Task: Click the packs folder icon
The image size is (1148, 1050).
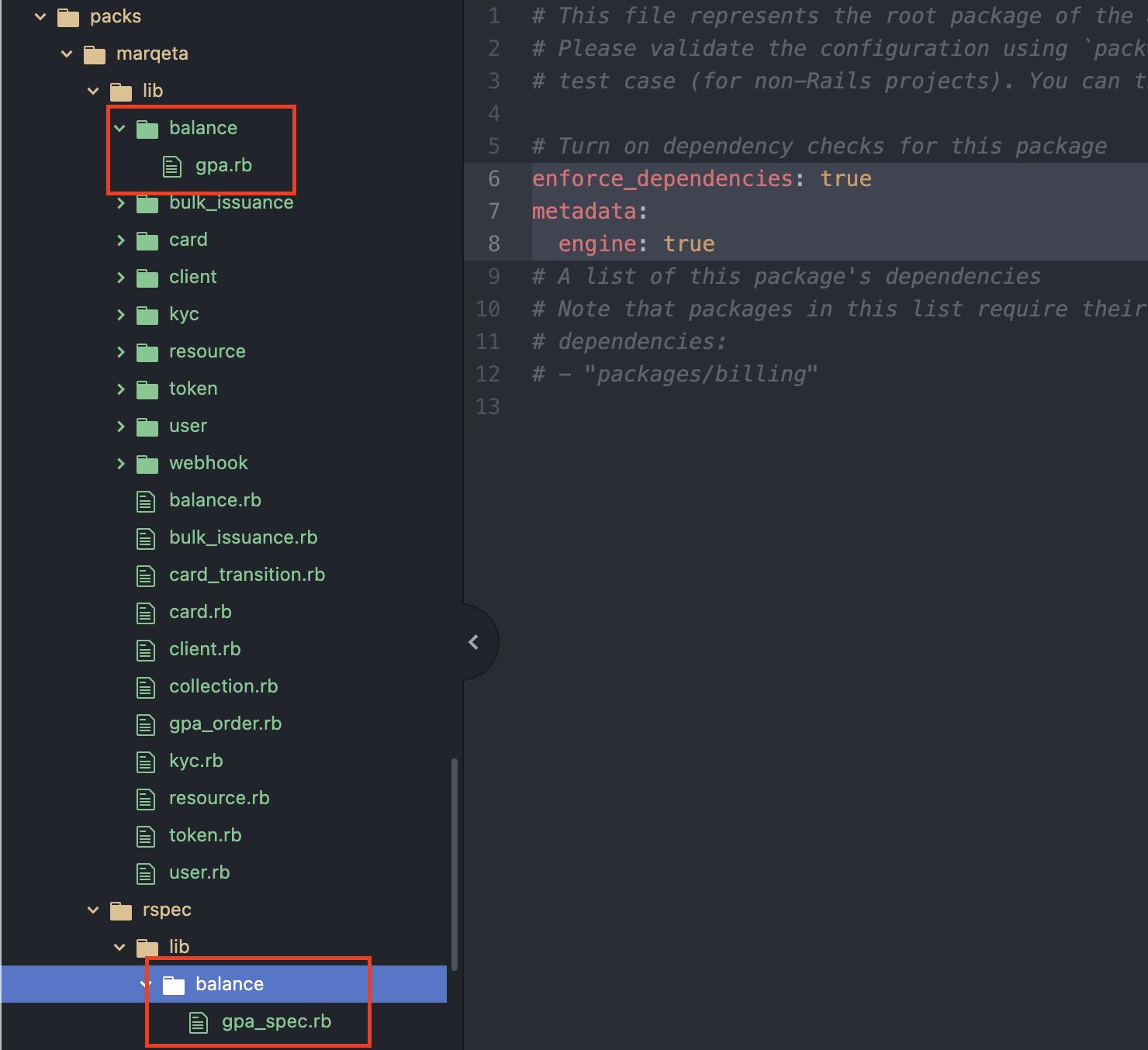Action: pyautogui.click(x=67, y=16)
